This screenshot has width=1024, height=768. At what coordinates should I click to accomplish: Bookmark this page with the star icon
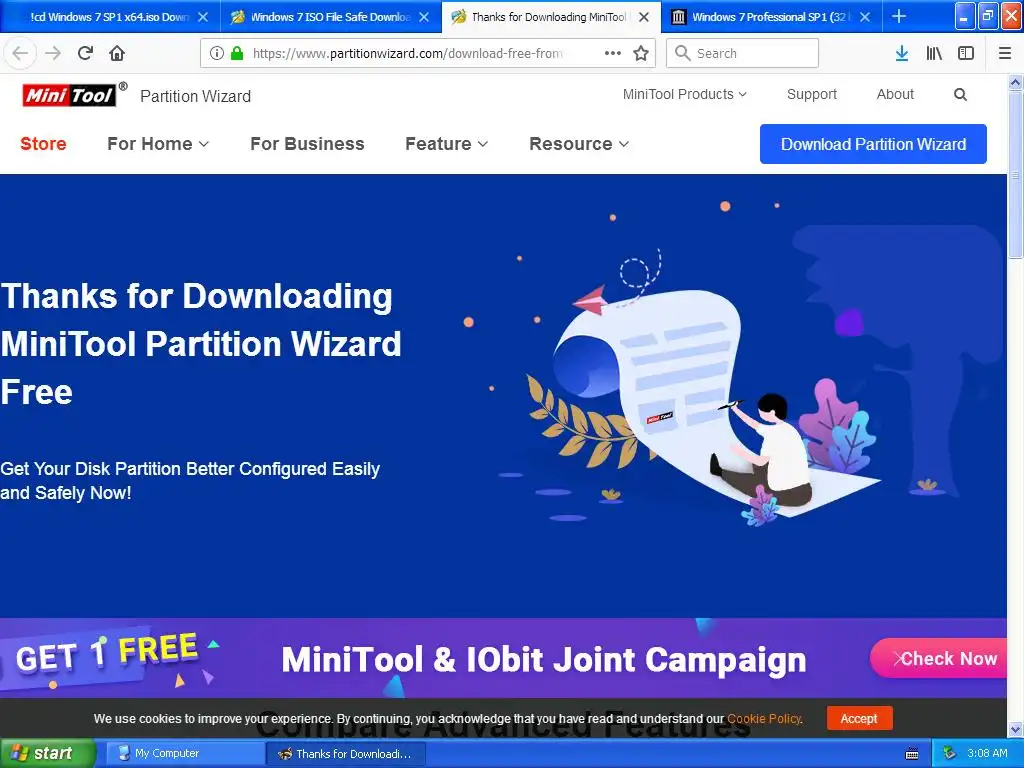641,53
